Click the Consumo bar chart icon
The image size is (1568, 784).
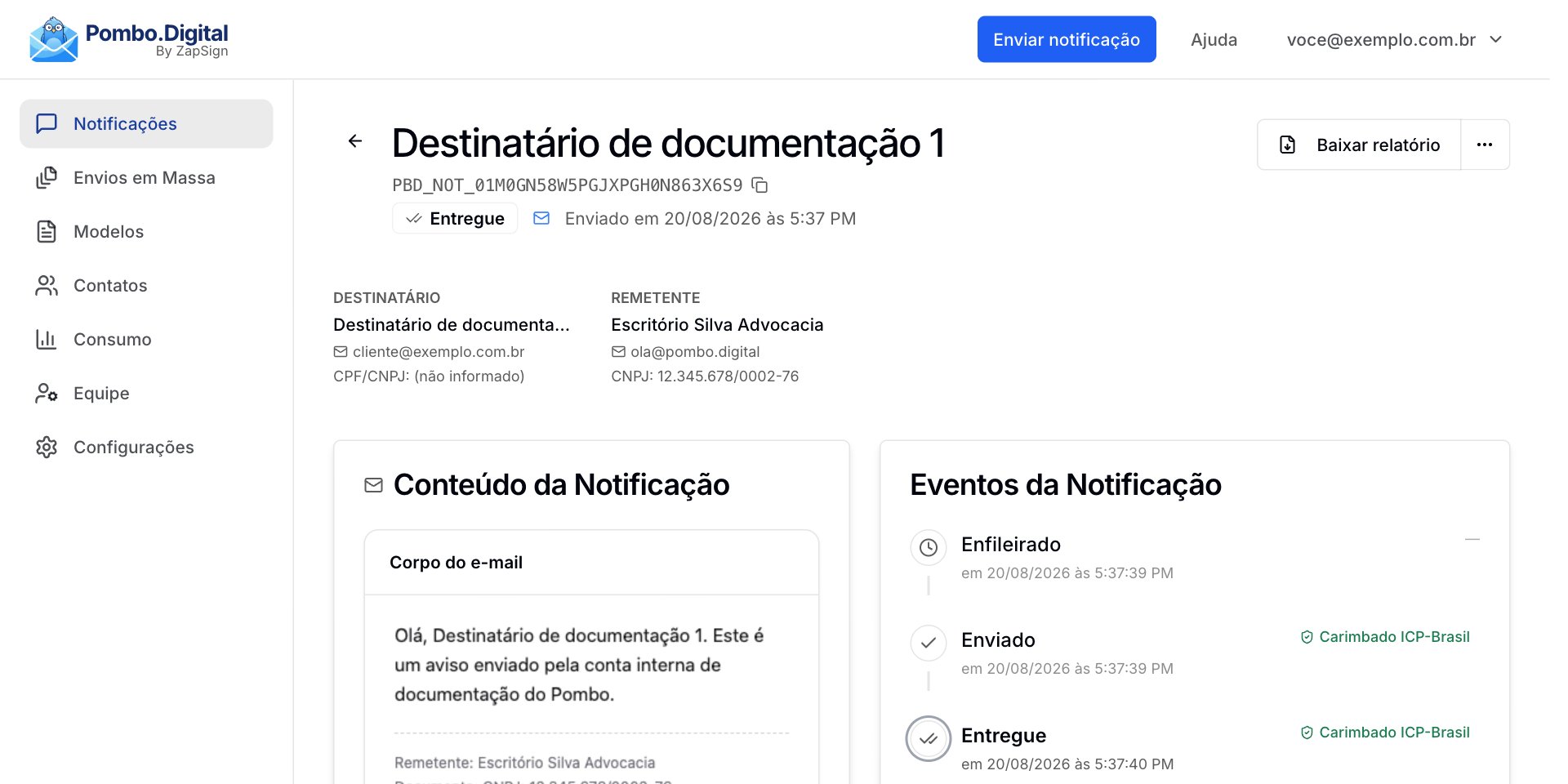[x=47, y=339]
